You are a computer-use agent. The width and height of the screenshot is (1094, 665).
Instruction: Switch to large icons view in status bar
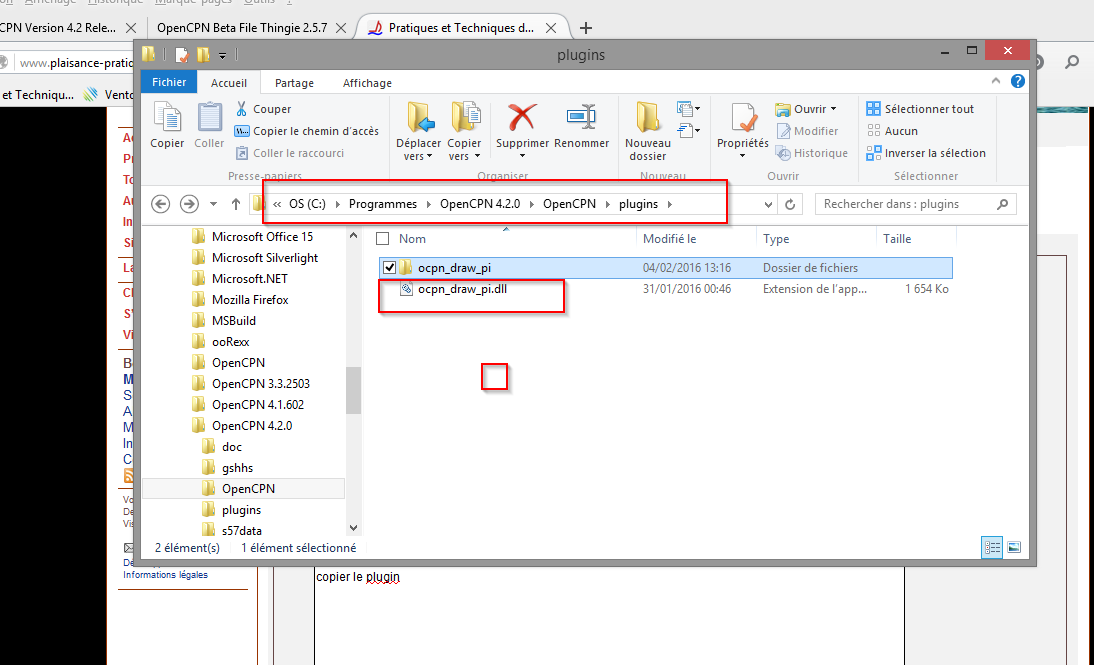[x=1014, y=548]
